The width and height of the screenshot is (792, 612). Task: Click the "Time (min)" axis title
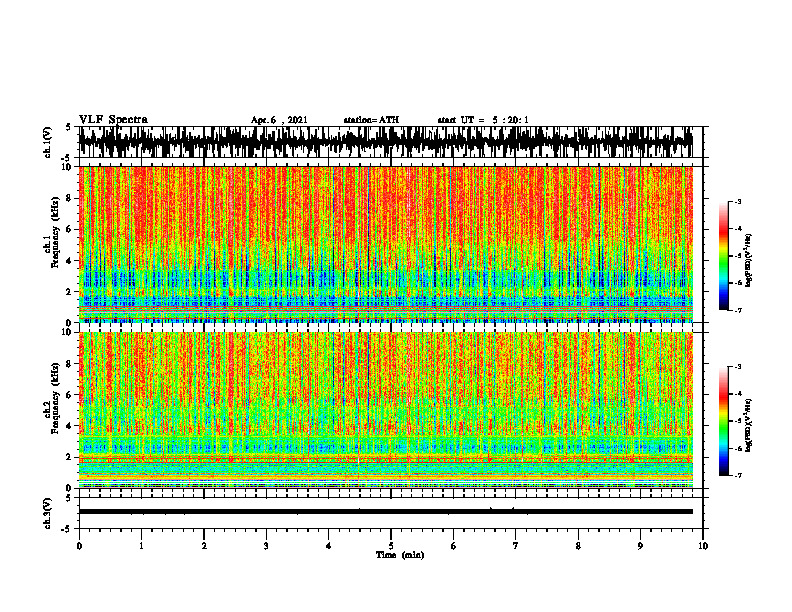pyautogui.click(x=400, y=555)
